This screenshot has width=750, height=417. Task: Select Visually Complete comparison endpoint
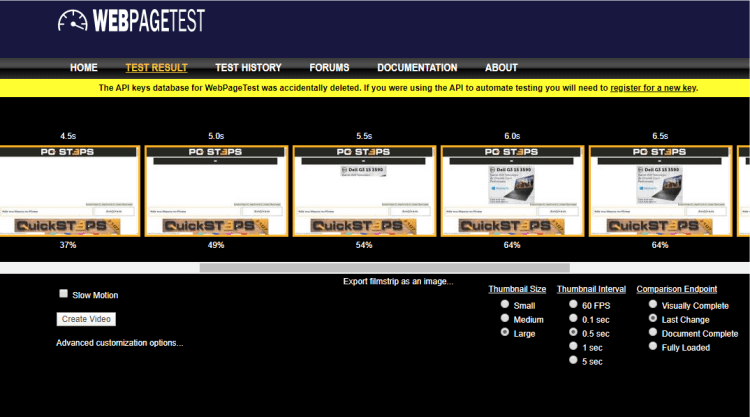pos(653,304)
